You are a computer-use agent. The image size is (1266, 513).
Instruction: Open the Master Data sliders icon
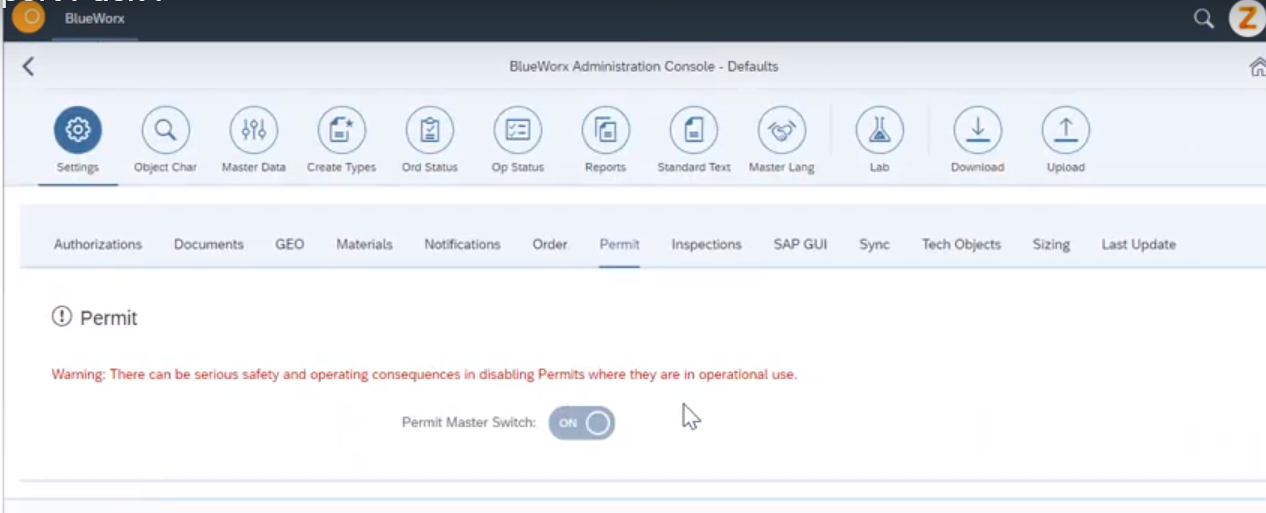coord(254,130)
